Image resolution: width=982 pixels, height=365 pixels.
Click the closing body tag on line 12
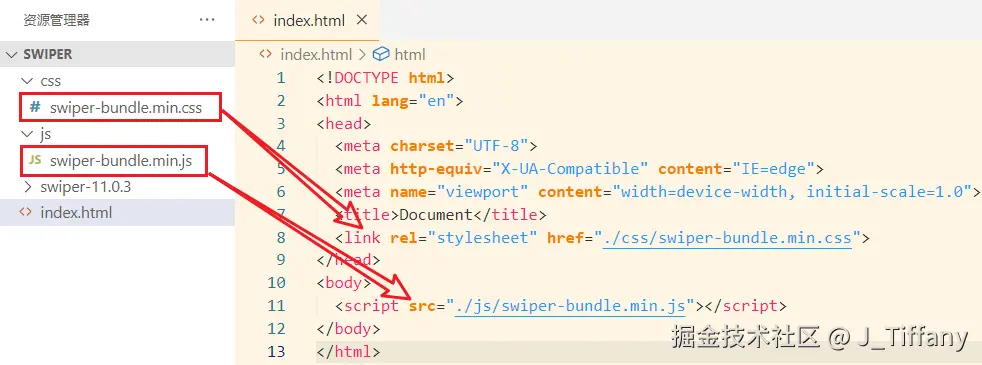pyautogui.click(x=348, y=329)
